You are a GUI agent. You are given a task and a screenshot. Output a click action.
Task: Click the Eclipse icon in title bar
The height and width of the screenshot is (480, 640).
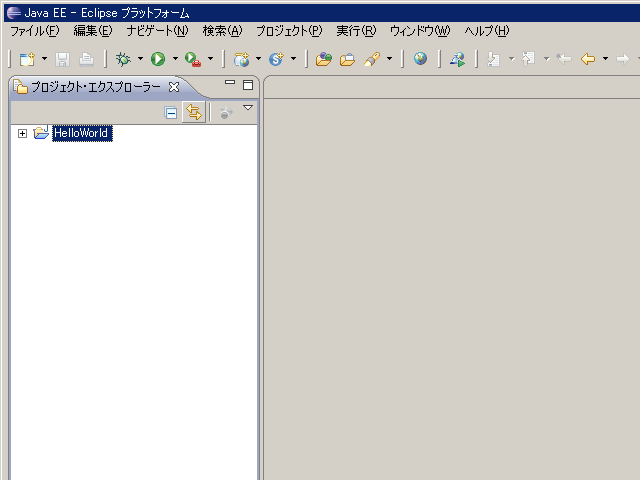[x=13, y=13]
